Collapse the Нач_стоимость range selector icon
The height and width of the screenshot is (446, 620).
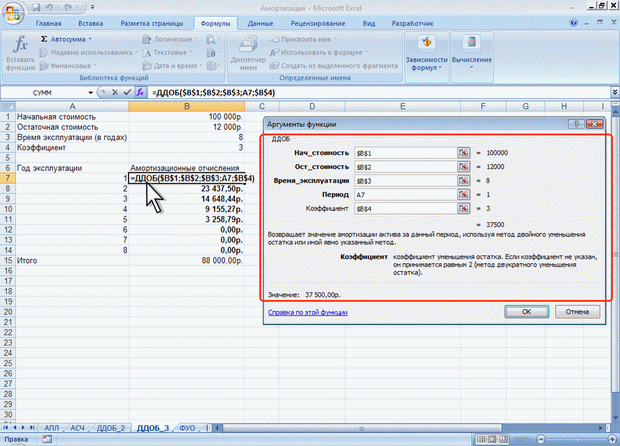coord(463,153)
